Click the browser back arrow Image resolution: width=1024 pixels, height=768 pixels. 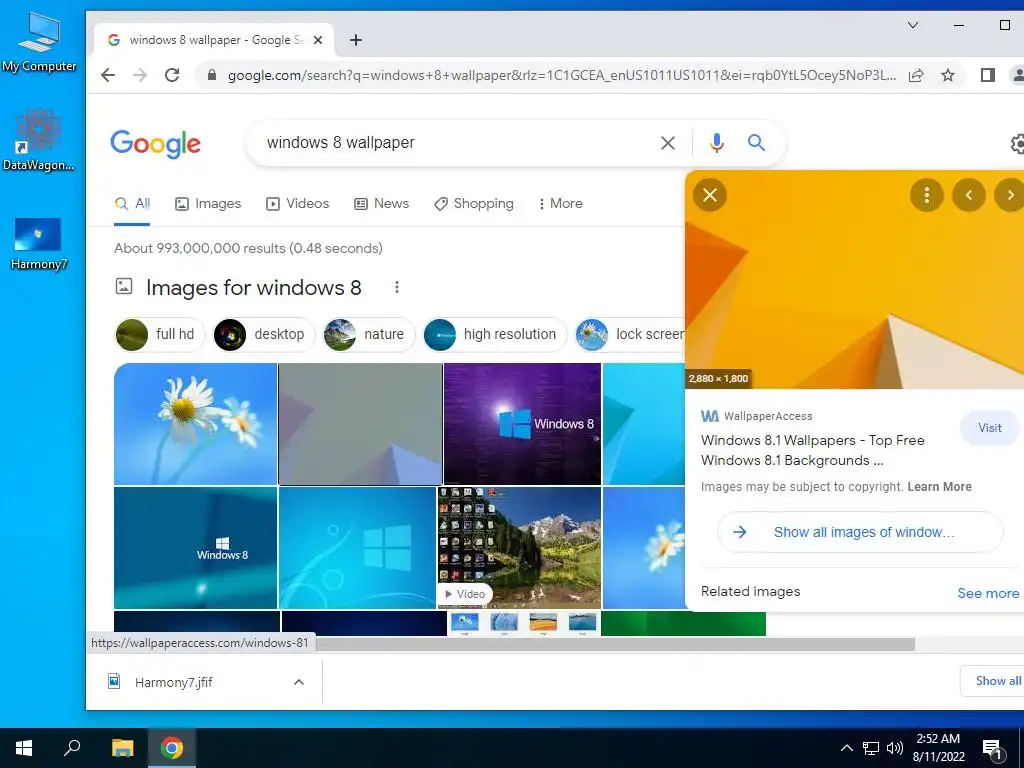click(108, 75)
